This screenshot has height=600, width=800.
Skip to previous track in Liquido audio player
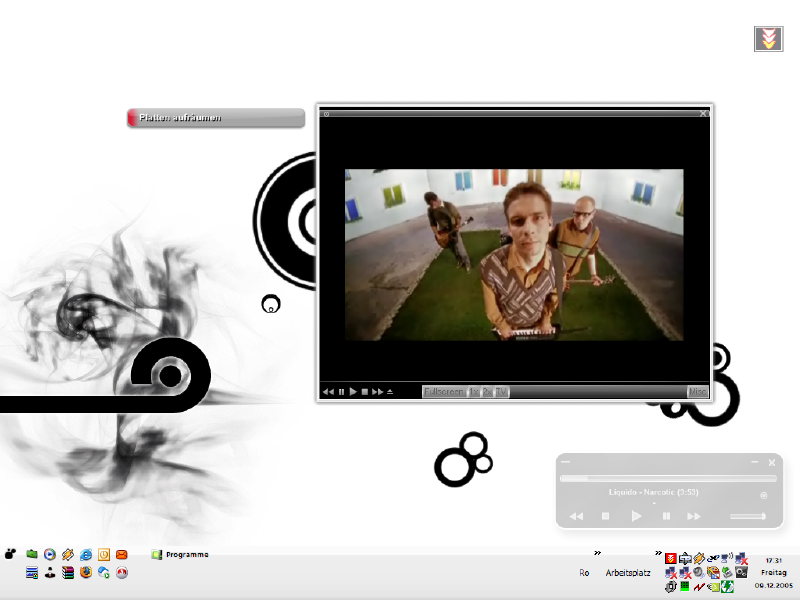pos(576,516)
